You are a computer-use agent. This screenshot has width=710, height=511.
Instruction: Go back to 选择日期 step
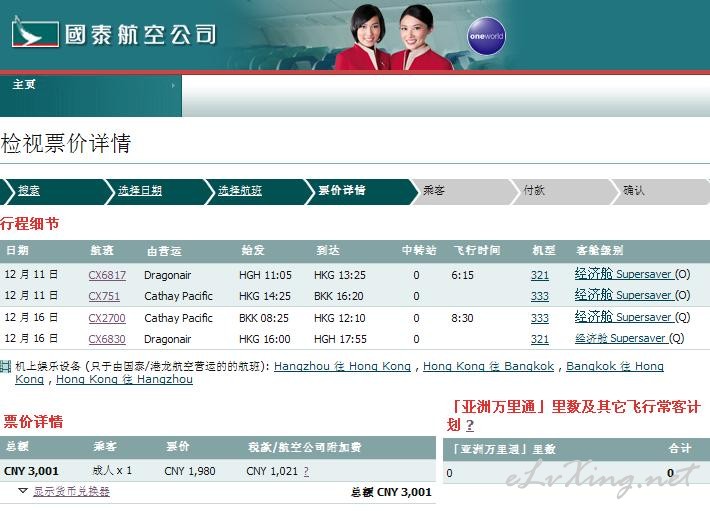pyautogui.click(x=140, y=191)
